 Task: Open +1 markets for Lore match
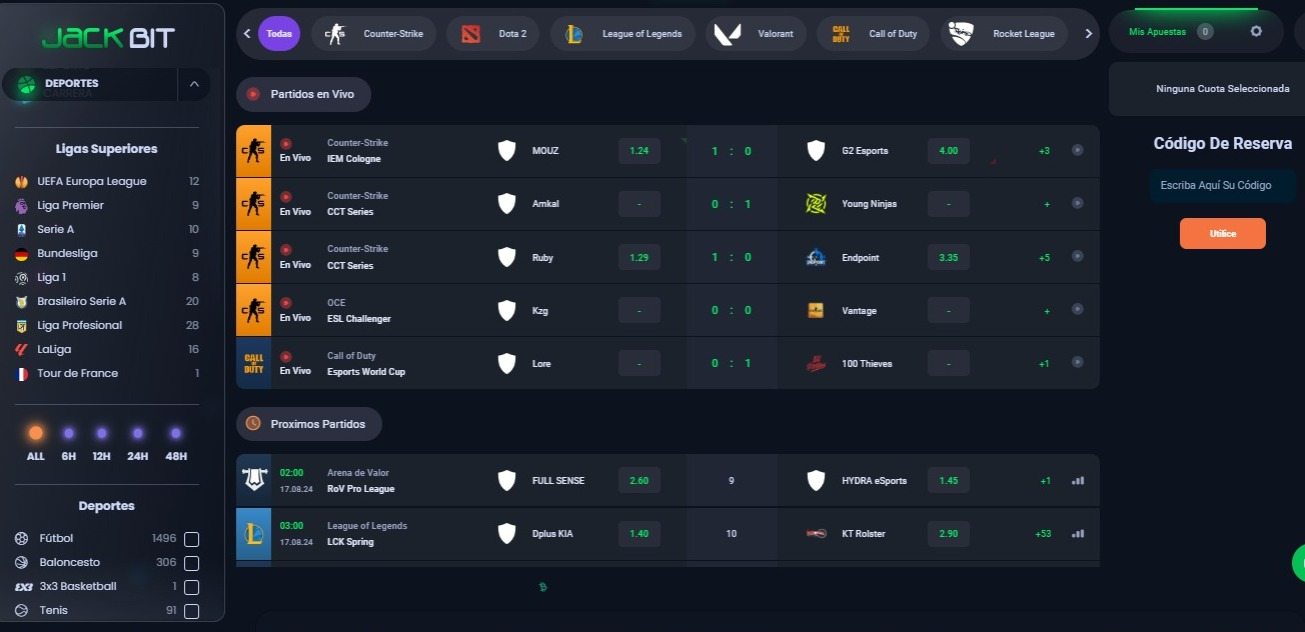(x=1044, y=364)
